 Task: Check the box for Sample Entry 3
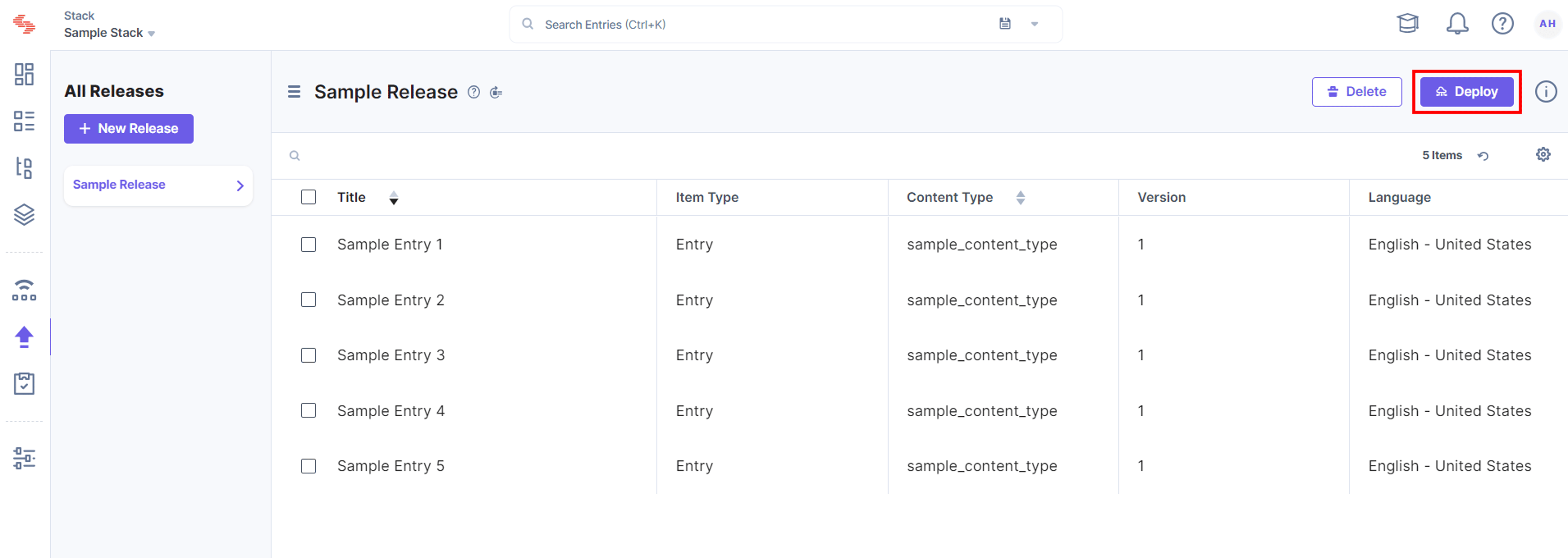point(309,355)
